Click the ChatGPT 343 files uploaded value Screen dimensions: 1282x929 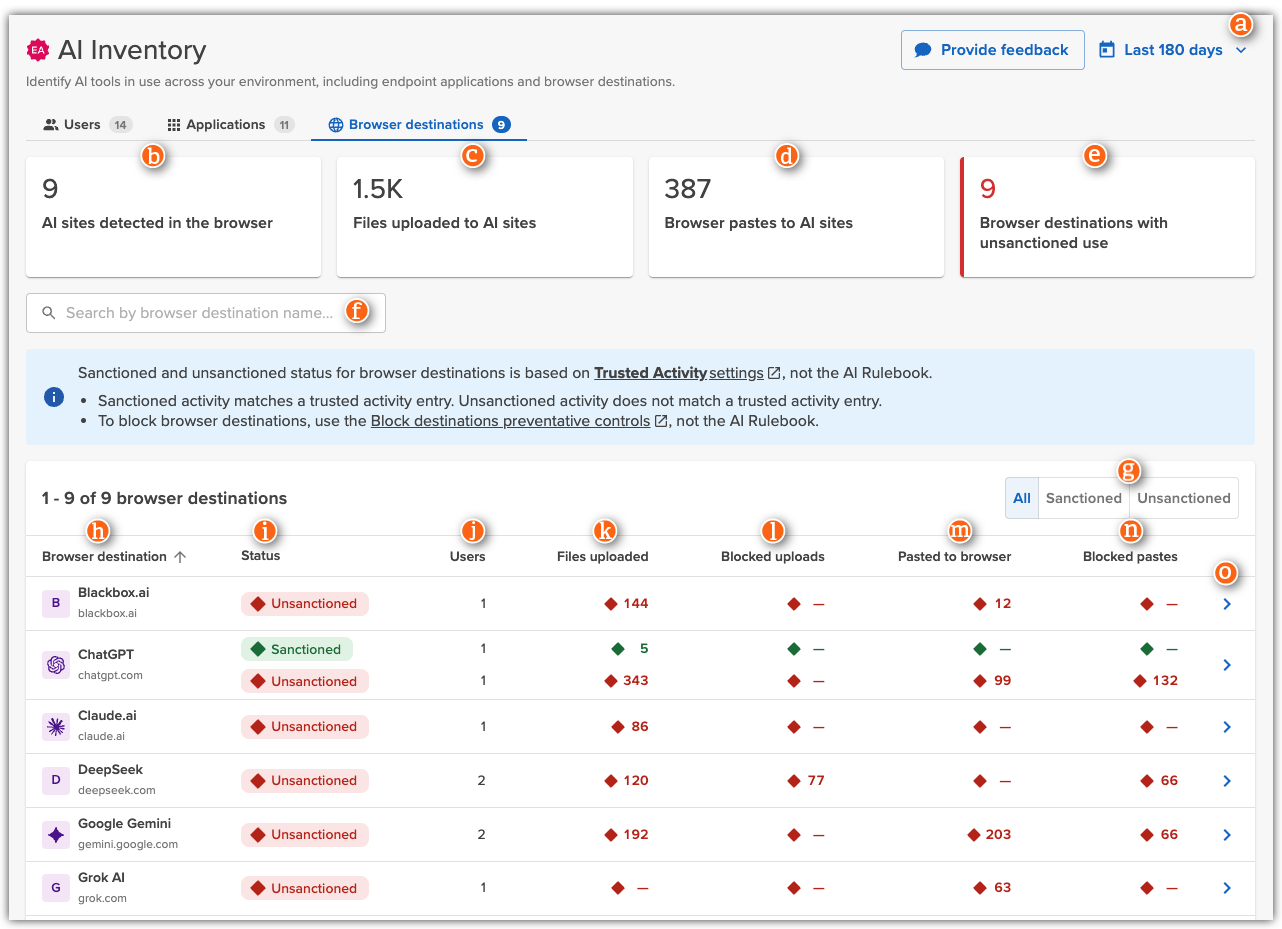[636, 681]
